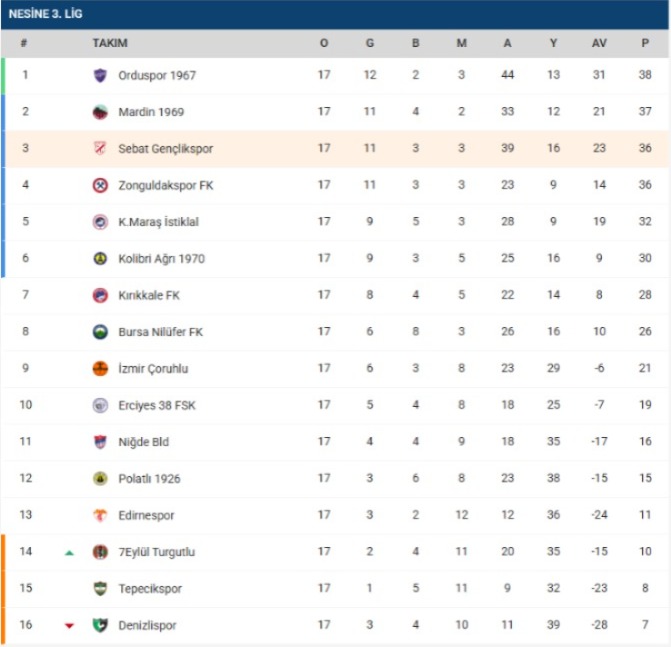The height and width of the screenshot is (647, 671).
Task: Click the Orduspor 1967 team logo
Action: pyautogui.click(x=100, y=75)
